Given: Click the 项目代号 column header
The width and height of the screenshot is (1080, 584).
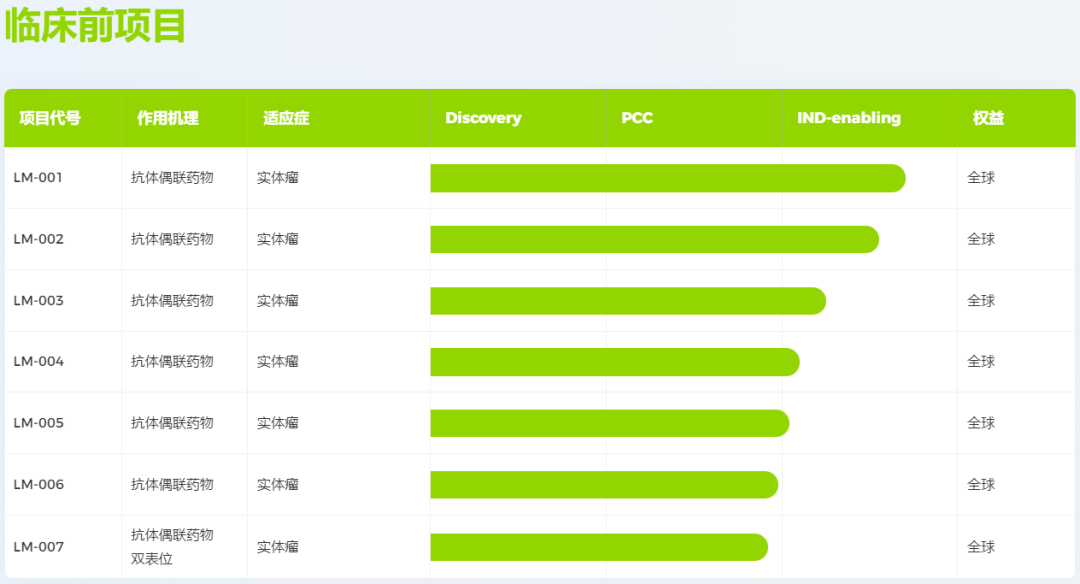Looking at the screenshot, I should 50,118.
